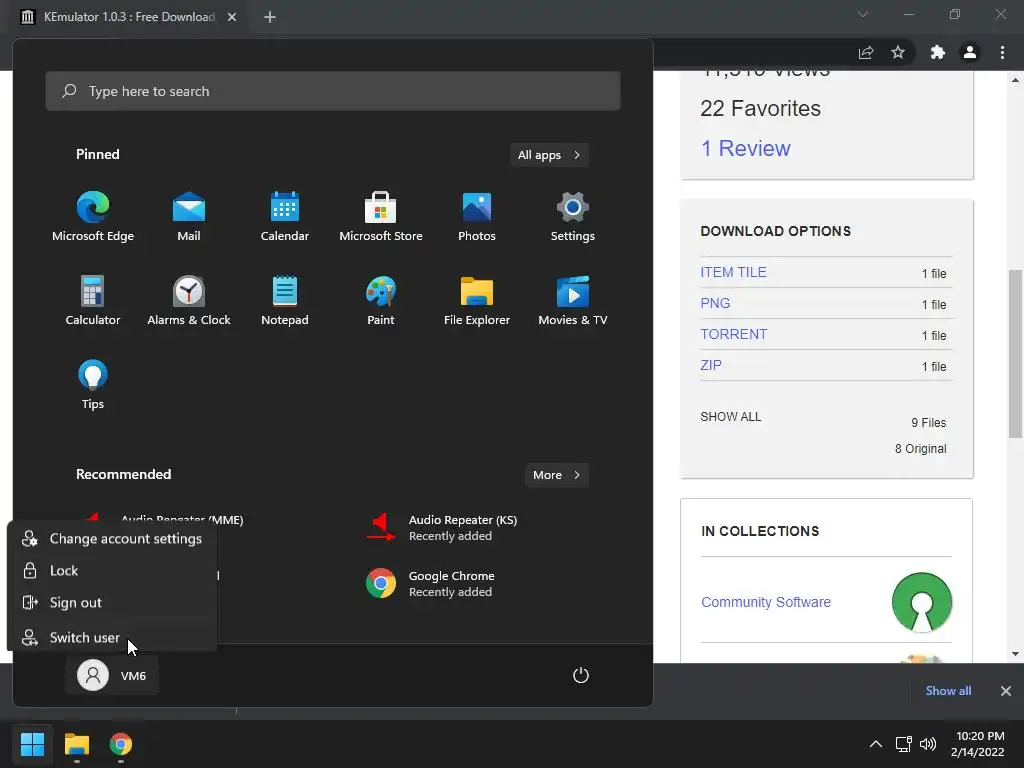Select Change account settings
Screen dimensions: 1024x768
pyautogui.click(x=112, y=539)
